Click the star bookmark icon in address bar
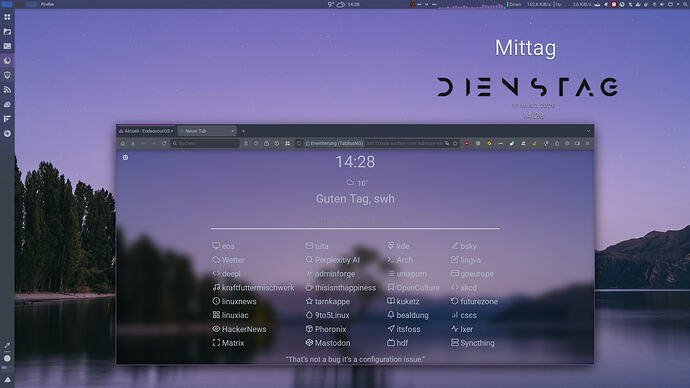The image size is (690, 388). pos(455,143)
